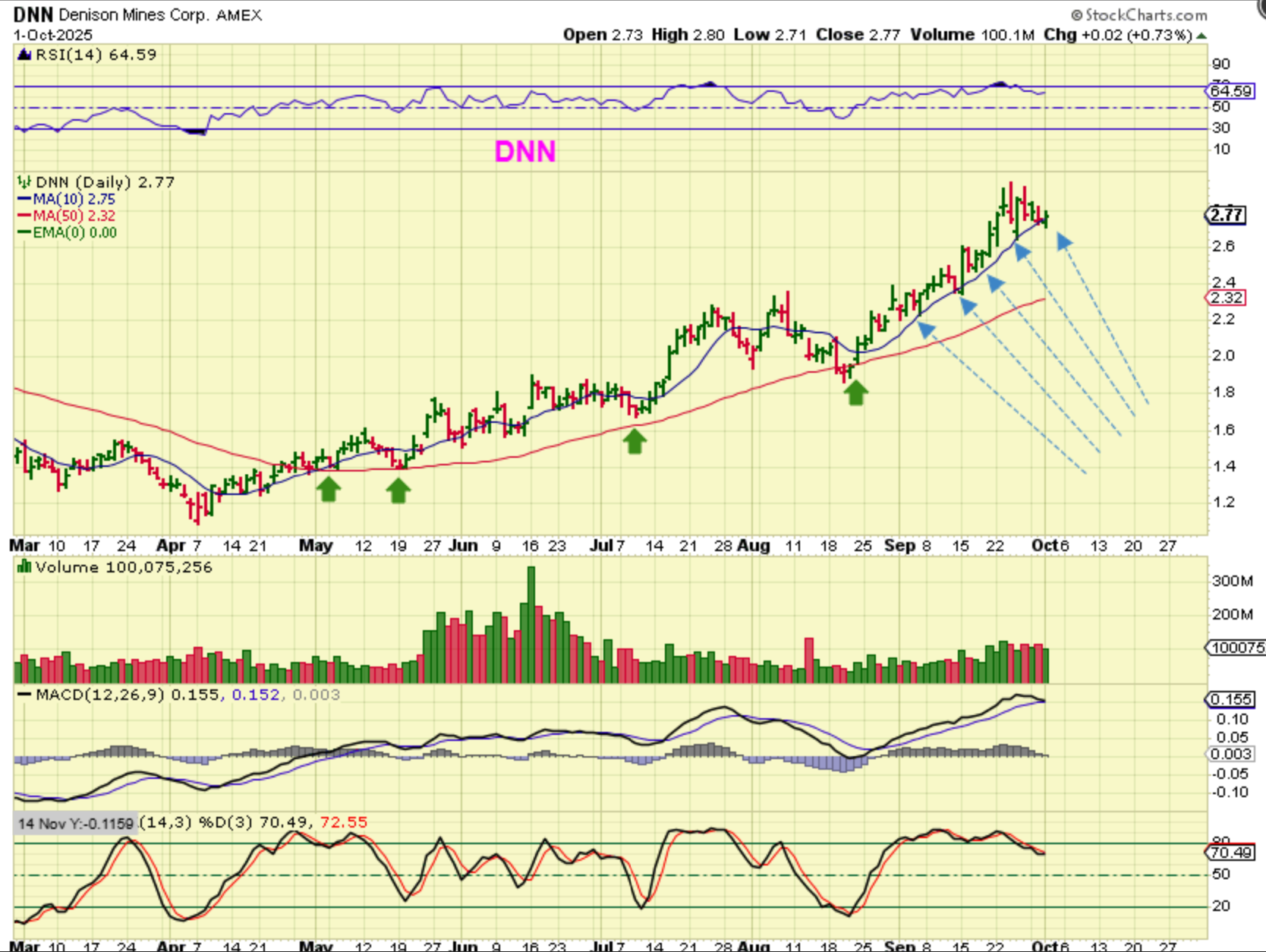Click the green EMA(0) line color marker
Screen dimensions: 1266x952
tap(24, 232)
